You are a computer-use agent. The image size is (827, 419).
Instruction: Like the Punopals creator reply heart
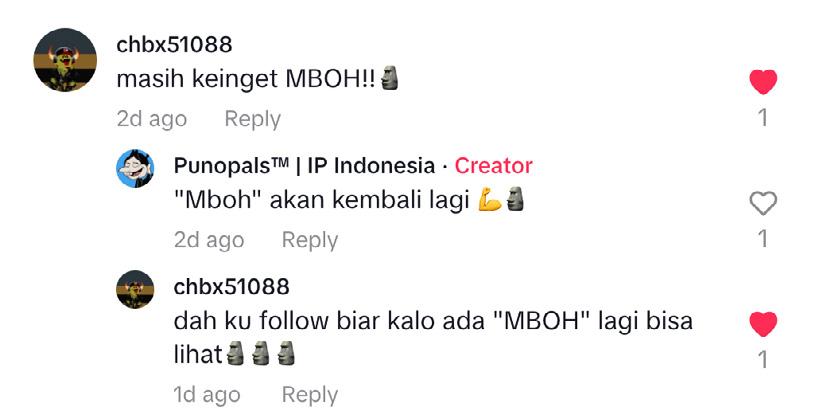[763, 203]
